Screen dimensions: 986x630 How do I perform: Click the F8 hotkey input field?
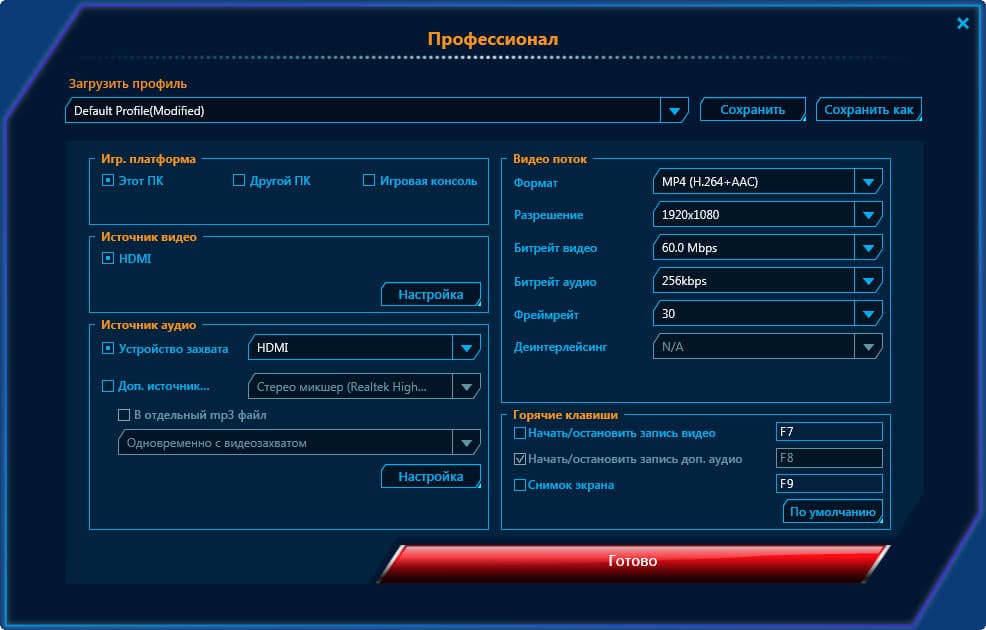pyautogui.click(x=829, y=458)
